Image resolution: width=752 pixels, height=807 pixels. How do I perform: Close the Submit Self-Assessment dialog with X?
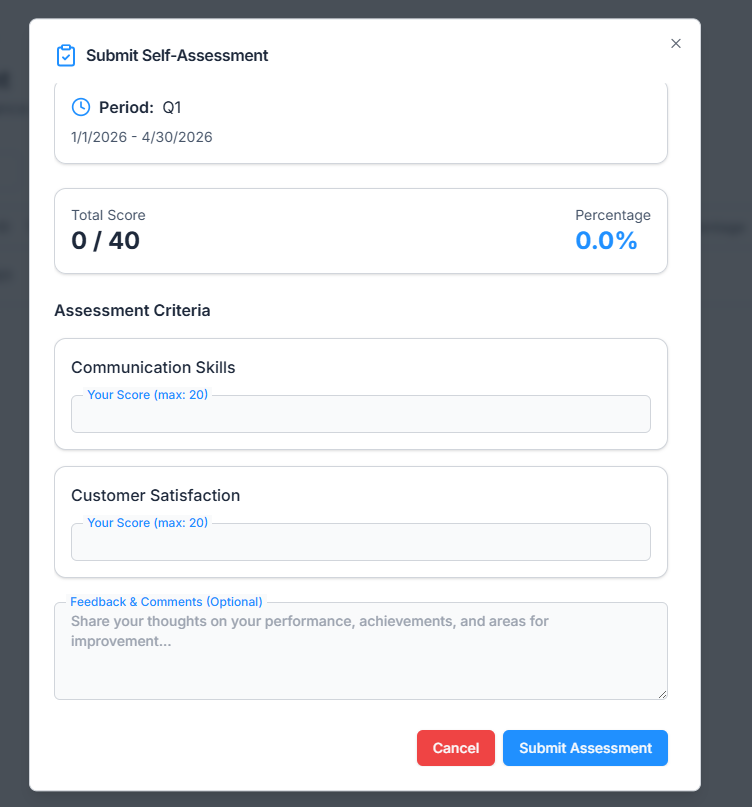click(676, 43)
